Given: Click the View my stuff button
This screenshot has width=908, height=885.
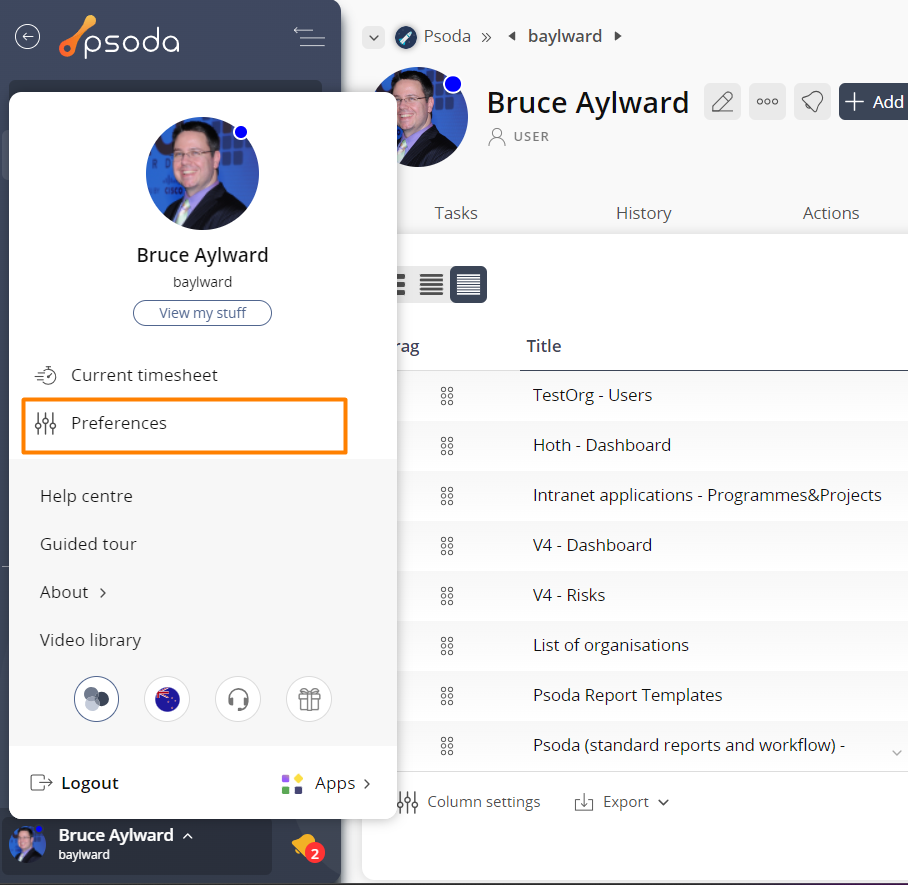Looking at the screenshot, I should 203,313.
